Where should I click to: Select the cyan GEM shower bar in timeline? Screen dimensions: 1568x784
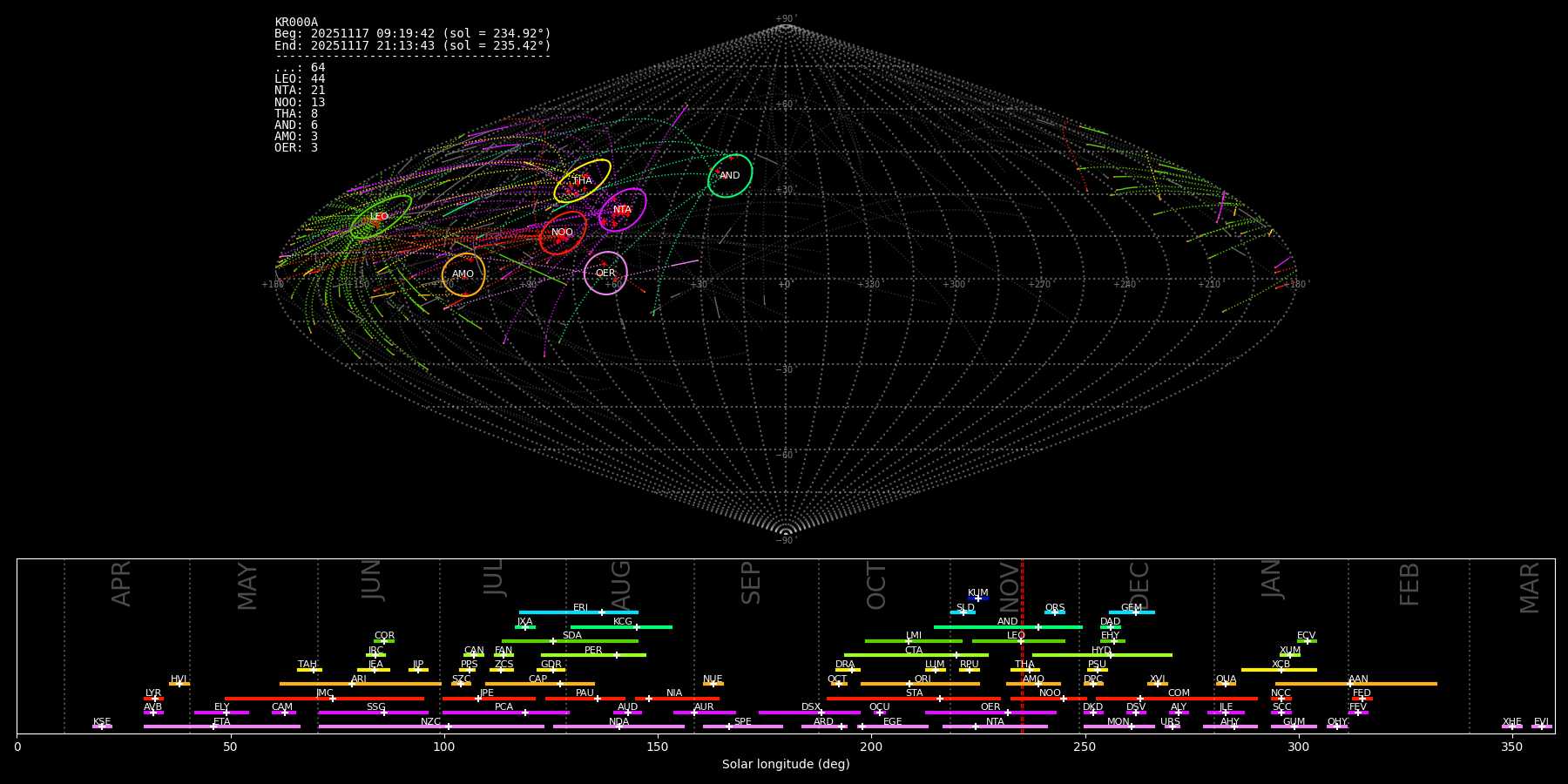pyautogui.click(x=1132, y=612)
